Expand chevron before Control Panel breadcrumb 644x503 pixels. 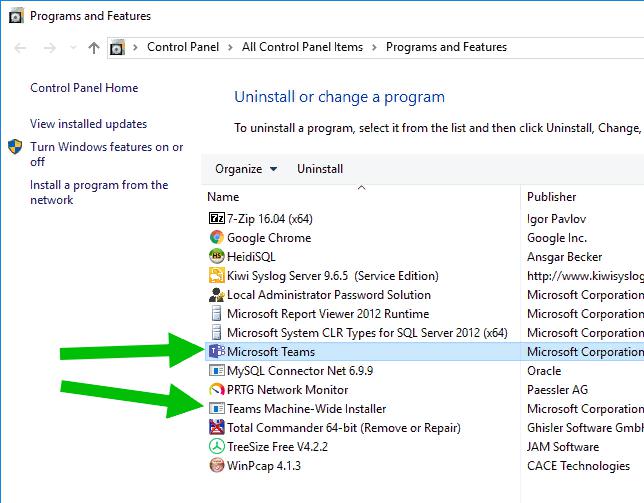(135, 48)
